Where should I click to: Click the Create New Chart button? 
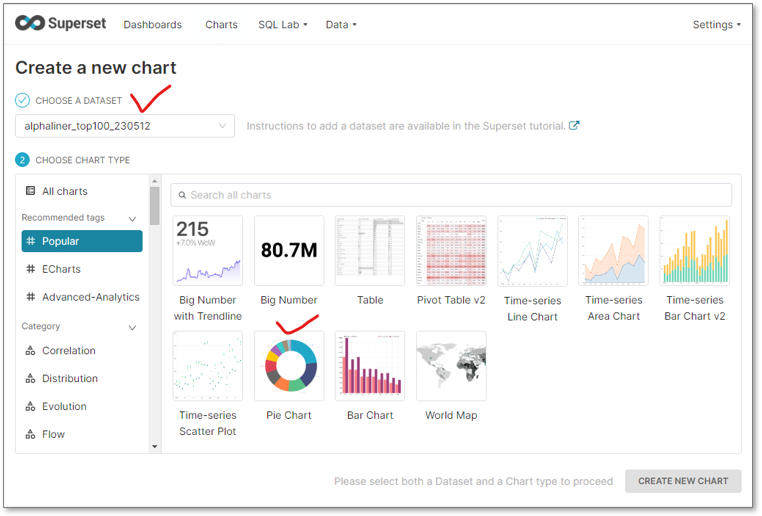click(x=683, y=481)
